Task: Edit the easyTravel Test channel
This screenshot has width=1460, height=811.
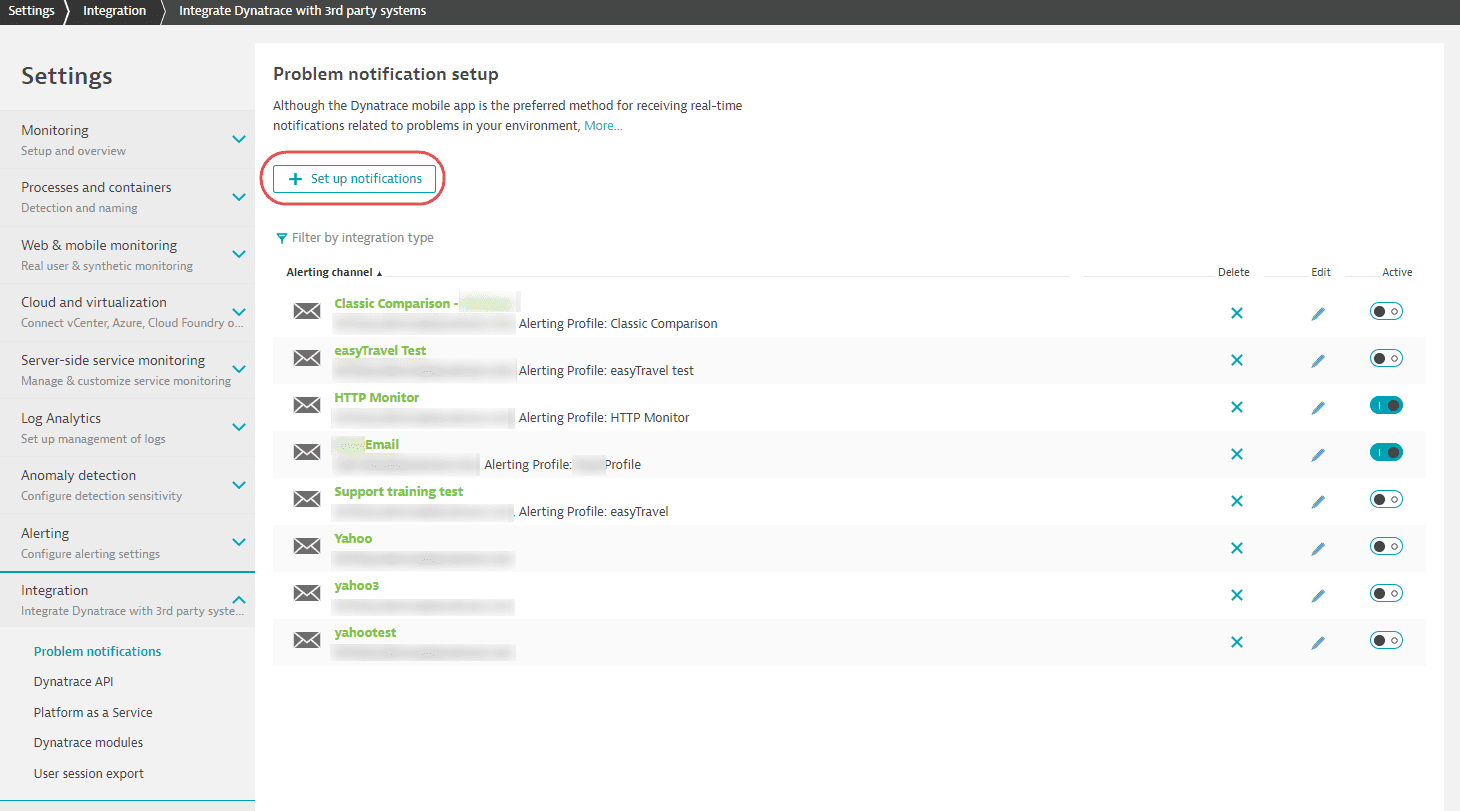Action: (x=1318, y=361)
